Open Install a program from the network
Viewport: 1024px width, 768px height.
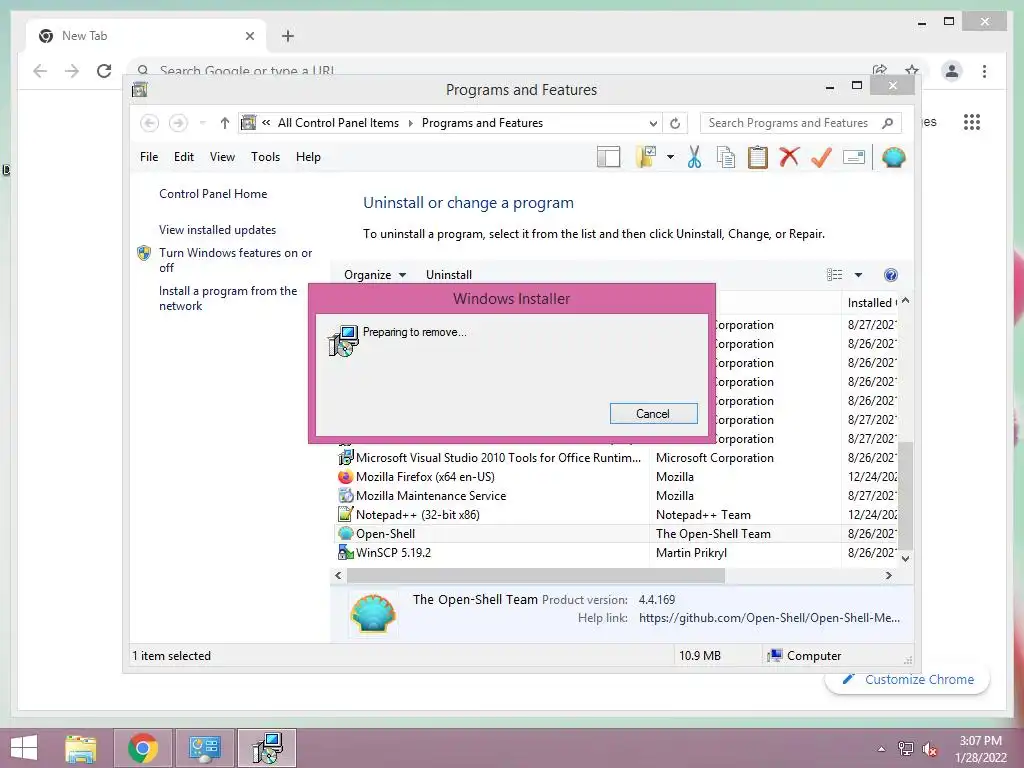pyautogui.click(x=228, y=298)
